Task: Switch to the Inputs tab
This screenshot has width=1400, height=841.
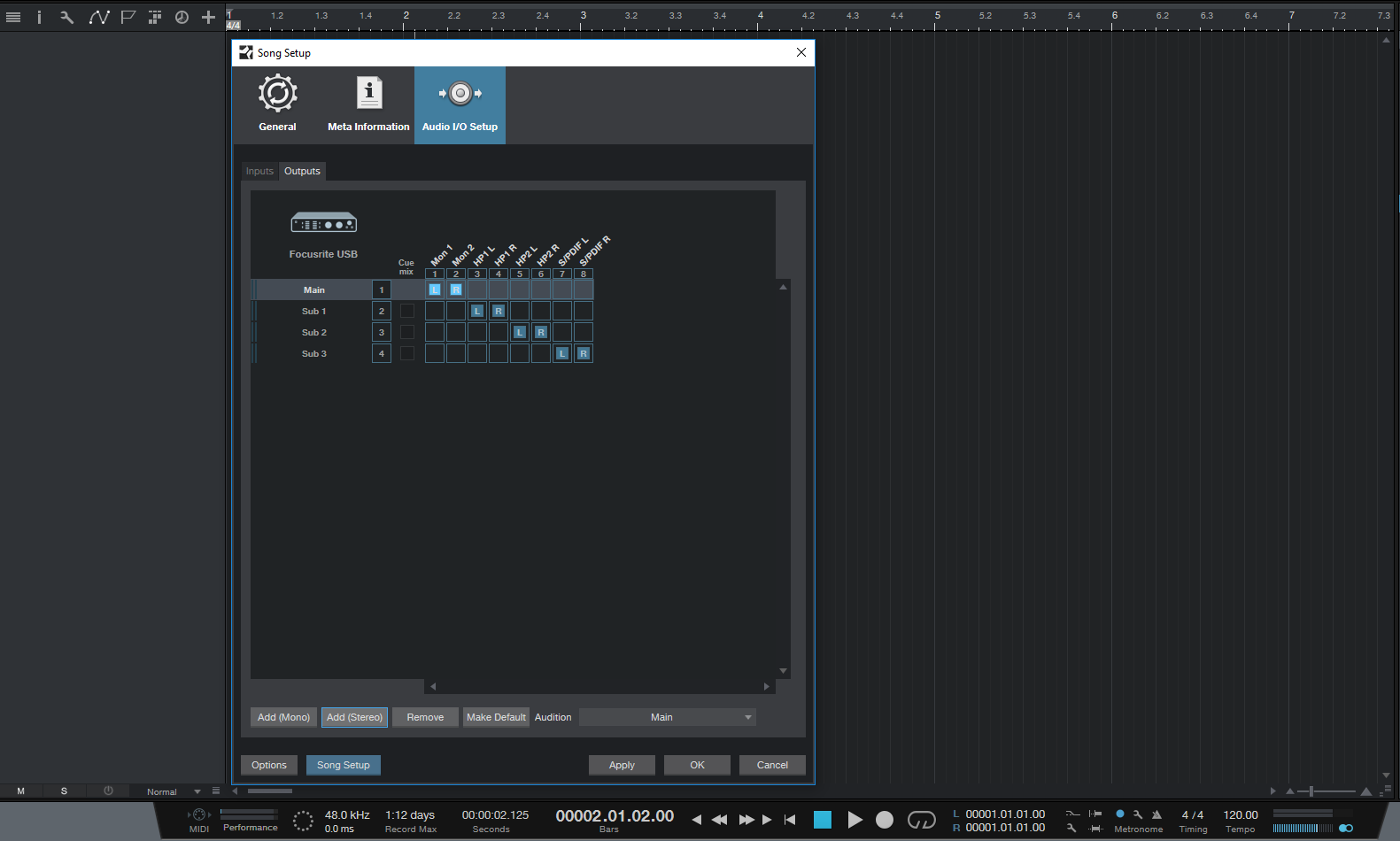Action: (259, 171)
